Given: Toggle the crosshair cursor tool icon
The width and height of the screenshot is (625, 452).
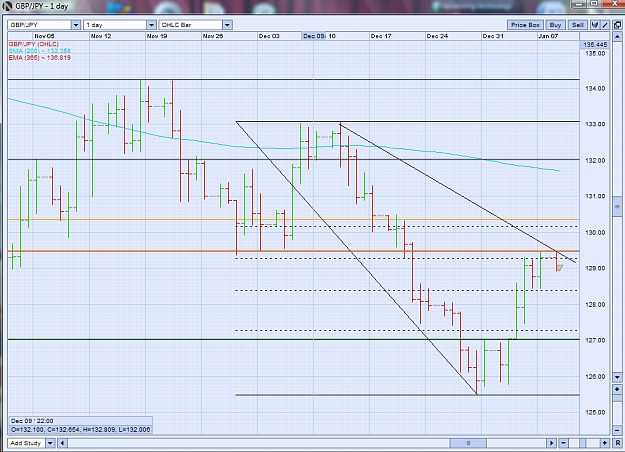Looking at the screenshot, I should pos(595,25).
